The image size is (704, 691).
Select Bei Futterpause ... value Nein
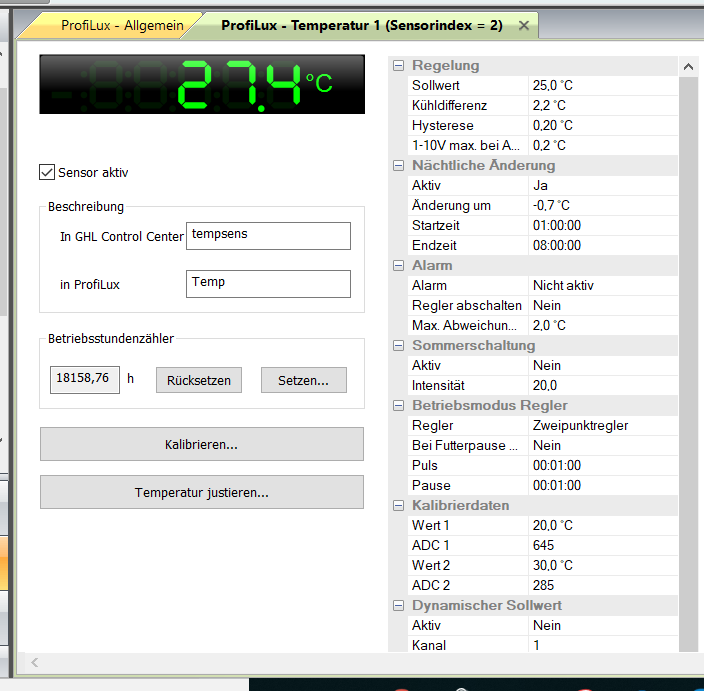pos(603,445)
